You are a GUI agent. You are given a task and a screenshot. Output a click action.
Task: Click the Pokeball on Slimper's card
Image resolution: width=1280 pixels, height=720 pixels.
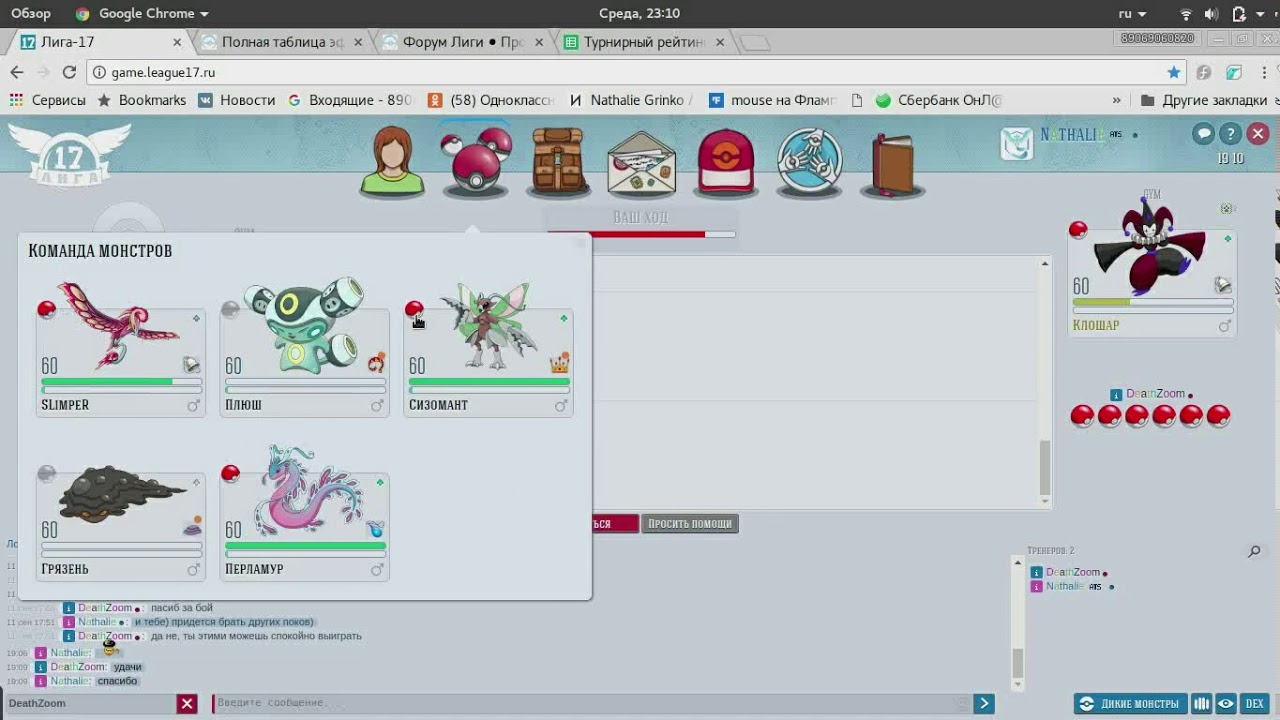[x=46, y=310]
